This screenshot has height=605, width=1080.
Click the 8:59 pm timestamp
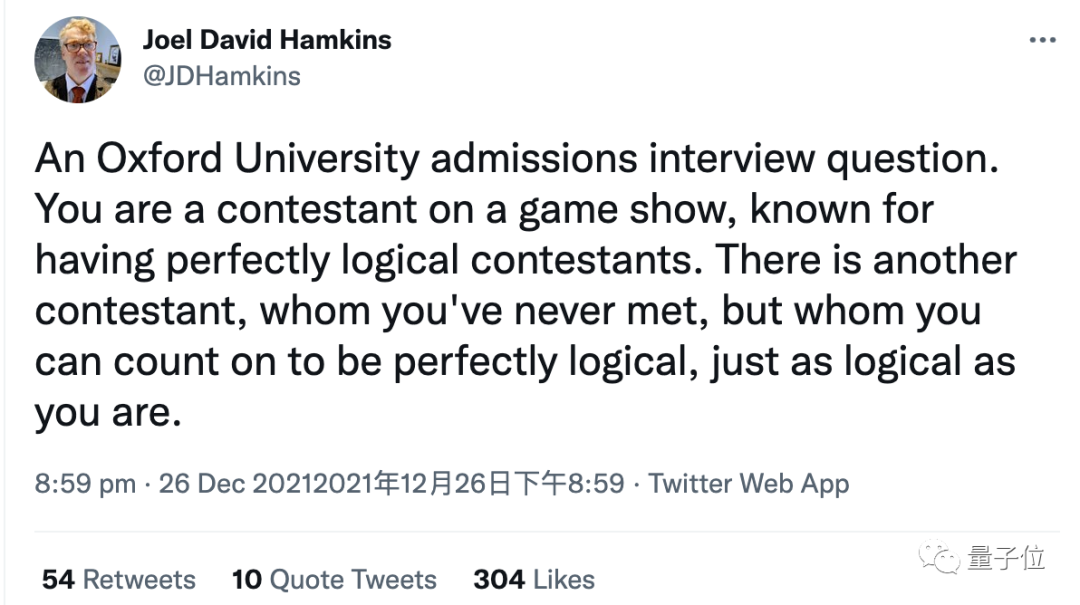coord(85,484)
